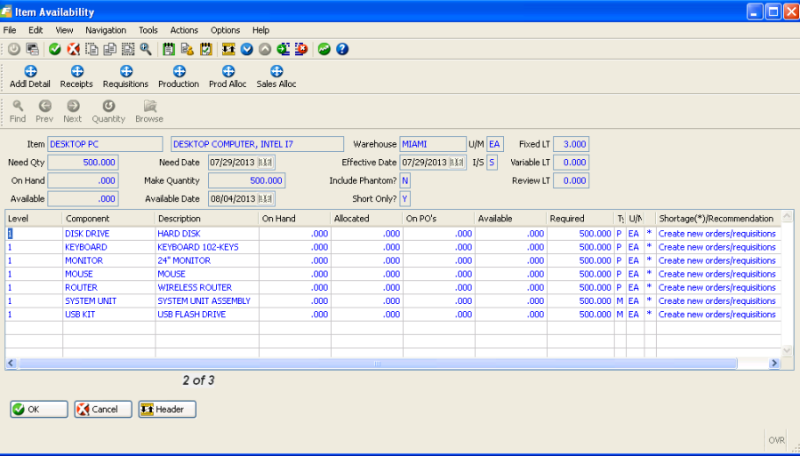The image size is (800, 456).
Task: Open Requisitions from the toolbar
Action: pos(125,76)
